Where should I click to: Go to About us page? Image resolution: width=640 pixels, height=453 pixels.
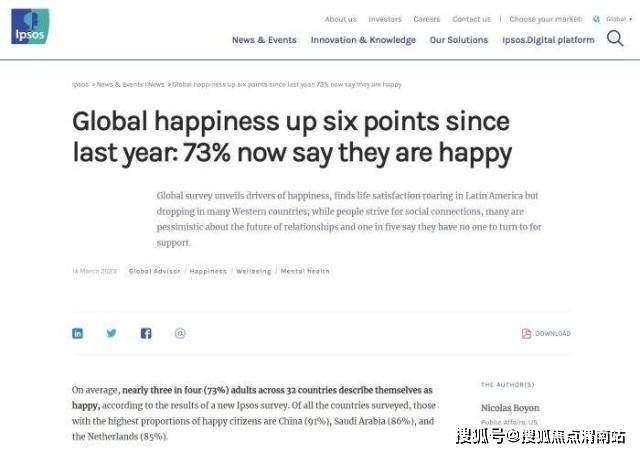tap(340, 19)
